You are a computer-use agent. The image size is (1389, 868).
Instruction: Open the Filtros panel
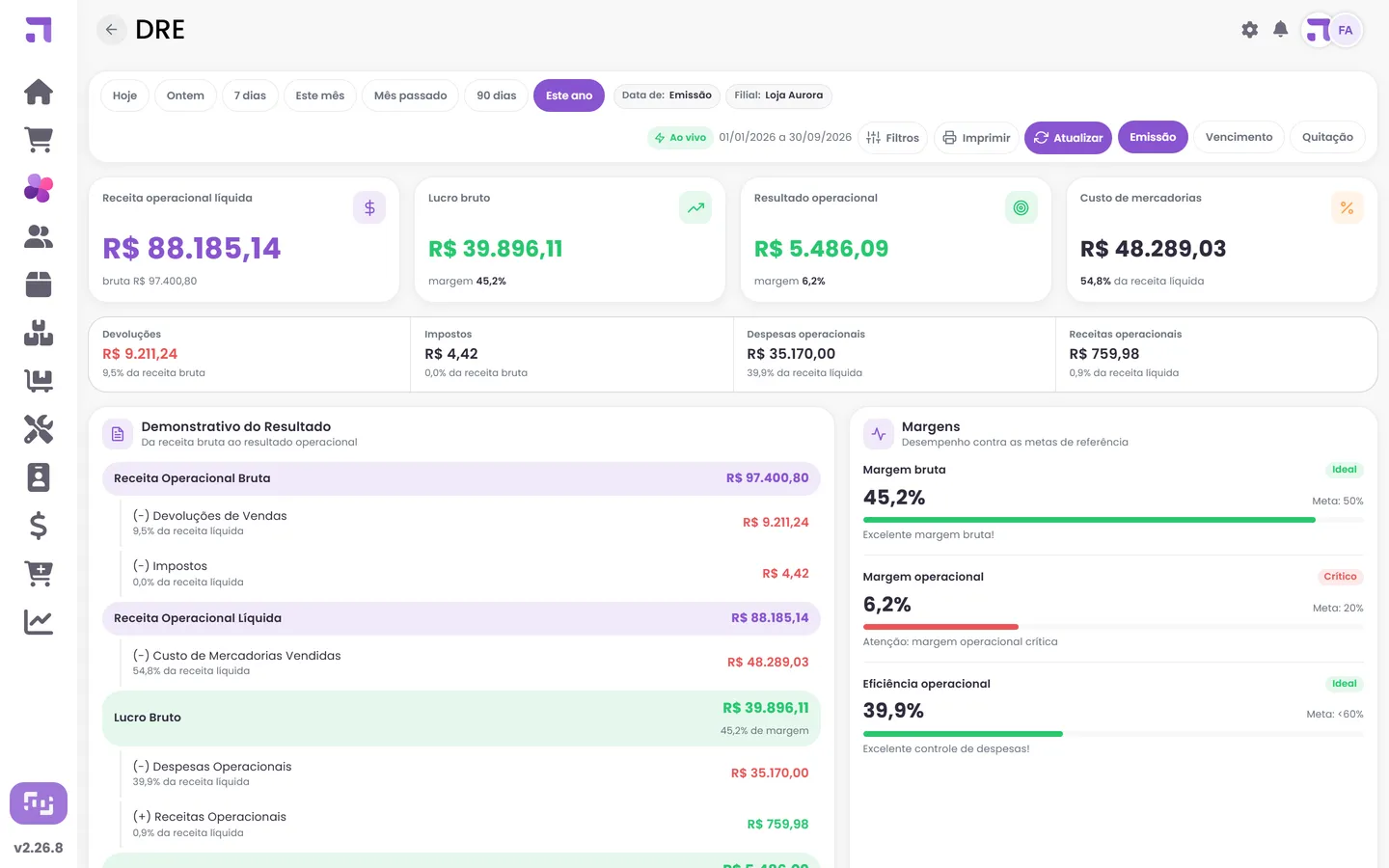coord(892,138)
